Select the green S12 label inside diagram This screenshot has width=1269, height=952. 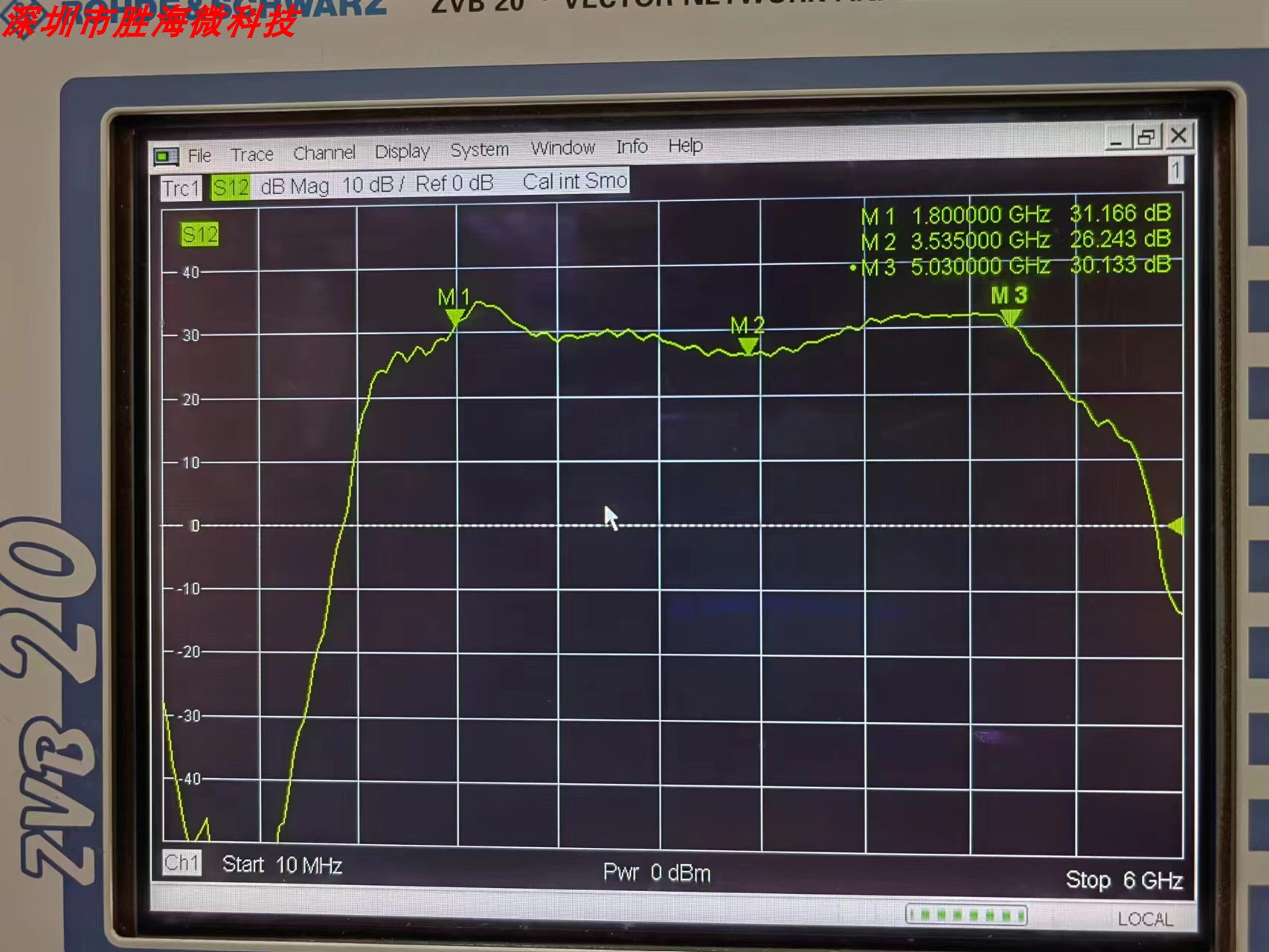coord(200,235)
